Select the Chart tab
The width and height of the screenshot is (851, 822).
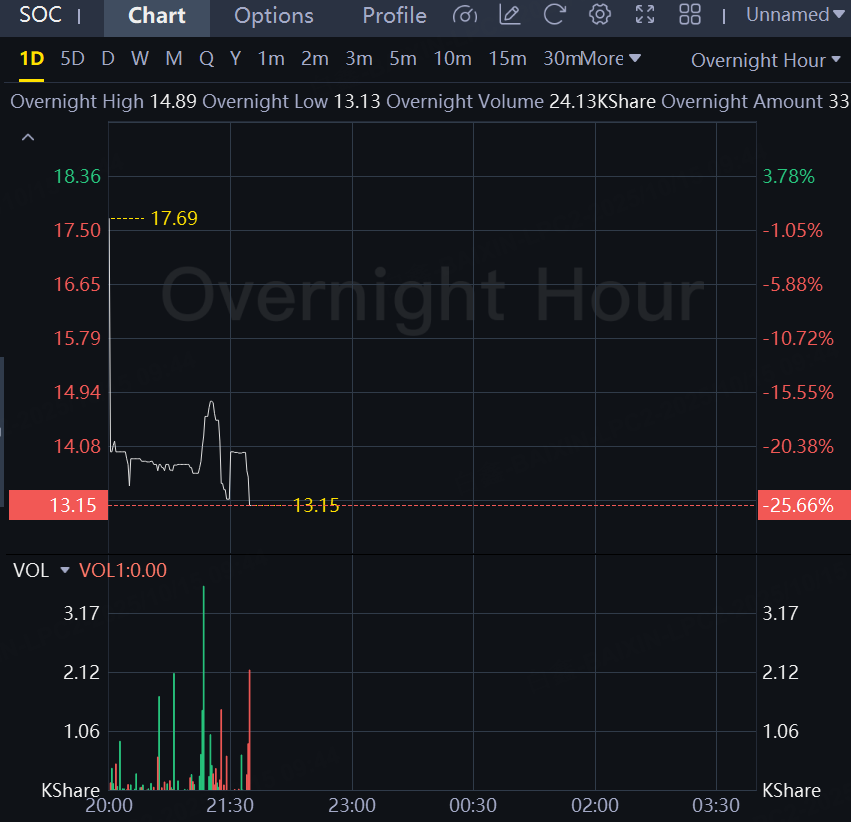coord(157,16)
